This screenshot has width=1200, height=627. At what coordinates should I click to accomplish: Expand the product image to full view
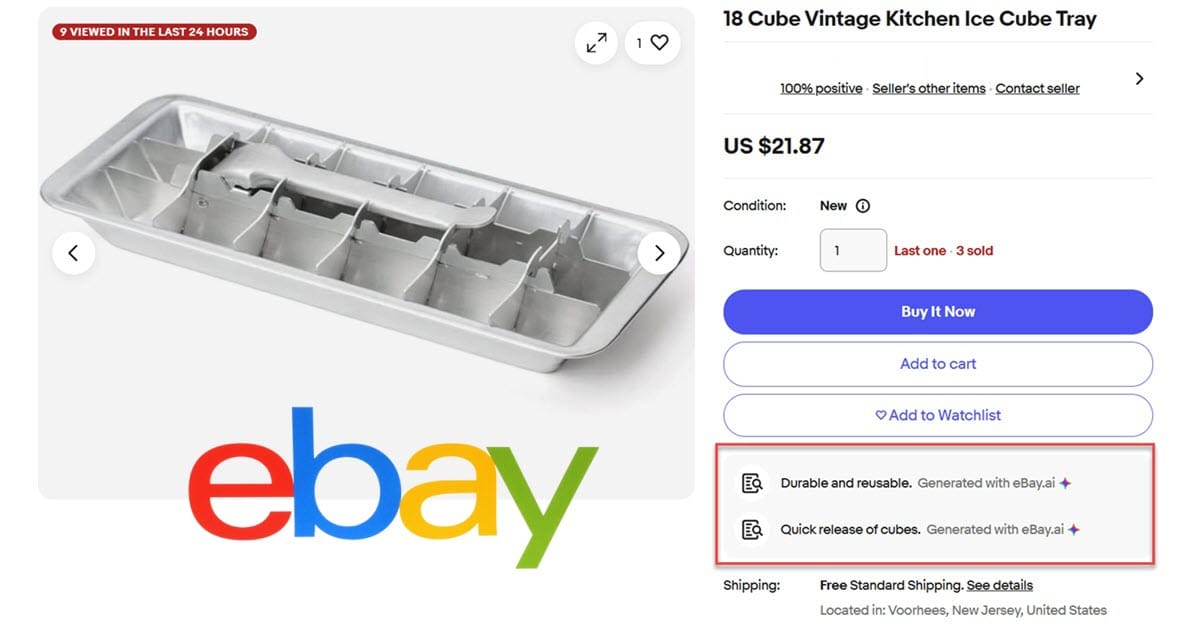coord(596,43)
